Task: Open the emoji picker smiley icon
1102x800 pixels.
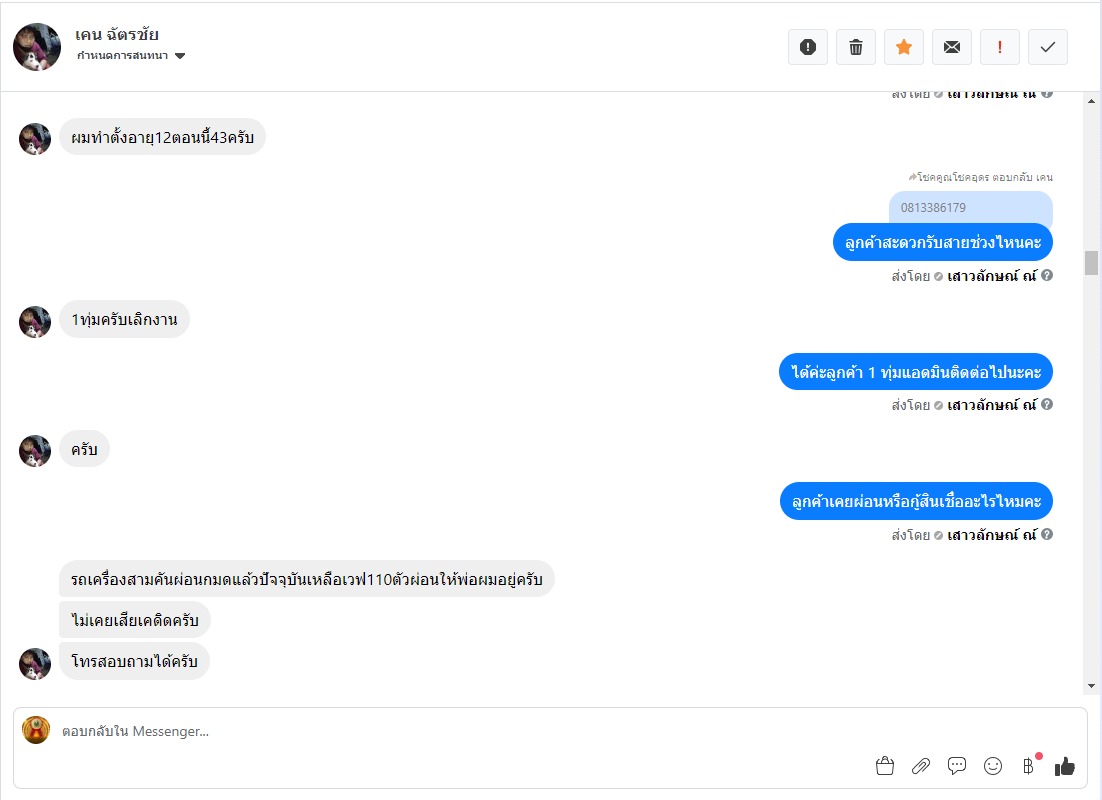Action: (992, 766)
